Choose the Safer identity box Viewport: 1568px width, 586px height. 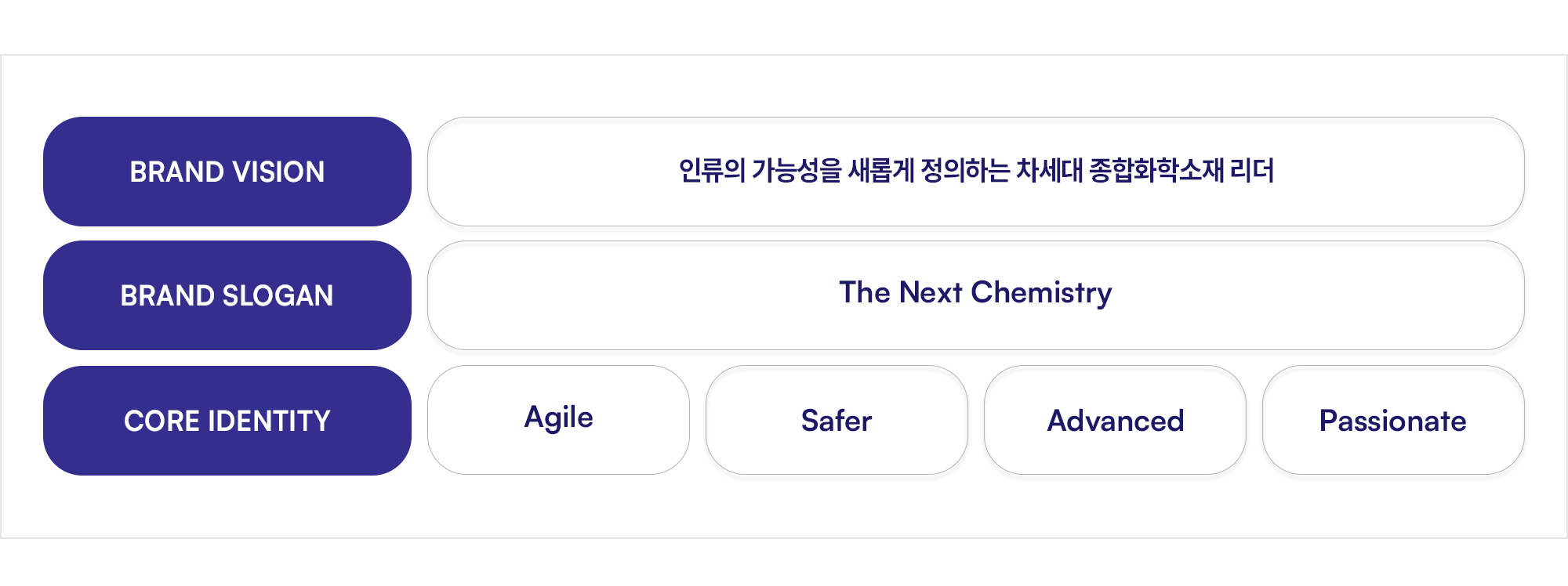point(837,420)
